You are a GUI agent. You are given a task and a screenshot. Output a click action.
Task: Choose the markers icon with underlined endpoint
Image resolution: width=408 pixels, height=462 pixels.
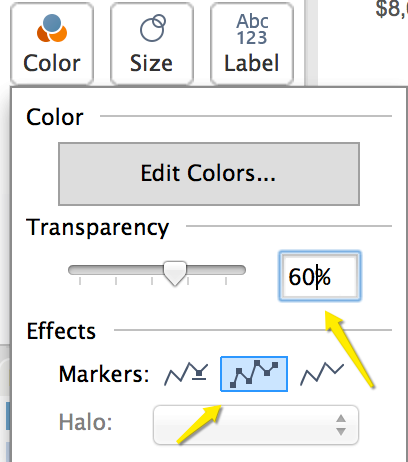pos(186,374)
